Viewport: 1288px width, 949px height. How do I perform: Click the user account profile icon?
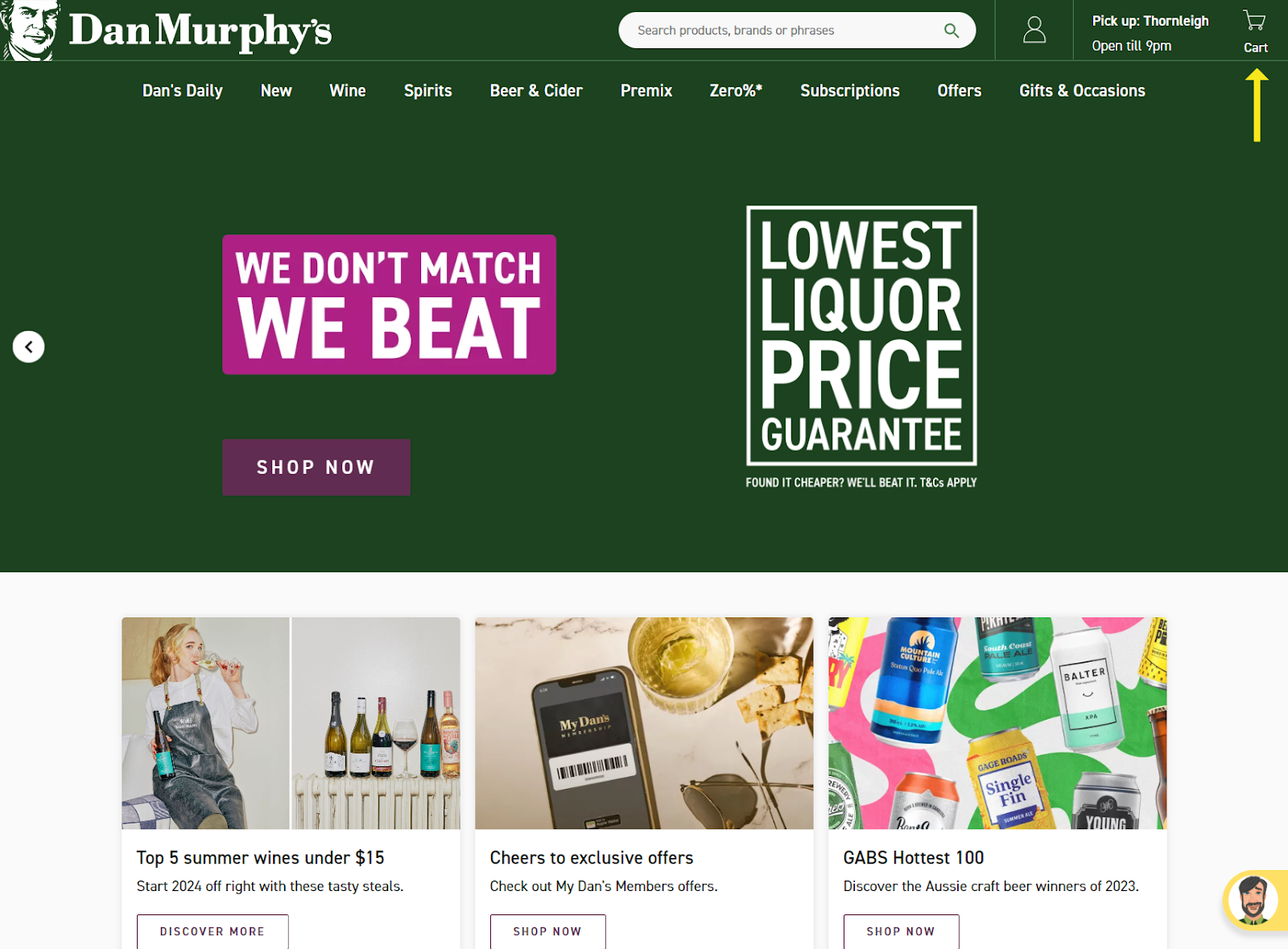pyautogui.click(x=1034, y=31)
